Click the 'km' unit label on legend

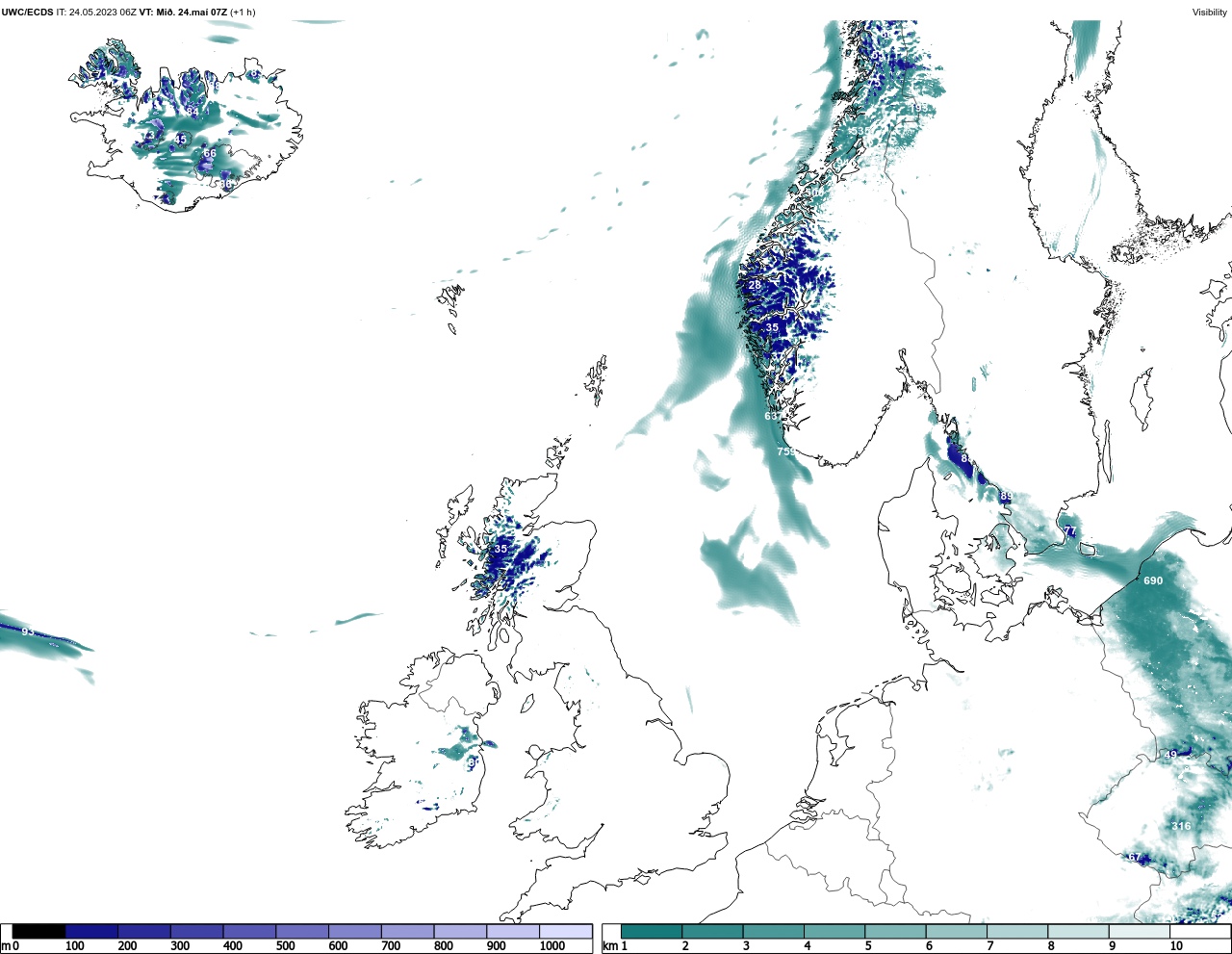[610, 946]
